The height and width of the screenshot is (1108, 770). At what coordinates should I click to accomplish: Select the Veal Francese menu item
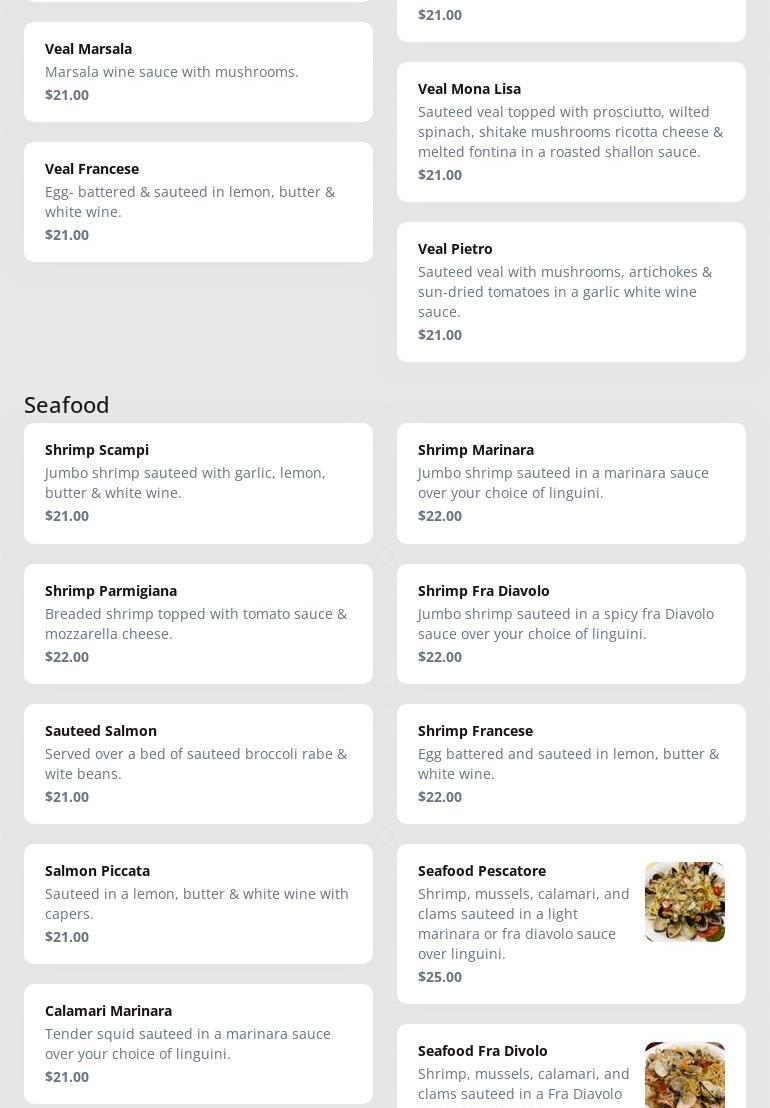click(198, 202)
